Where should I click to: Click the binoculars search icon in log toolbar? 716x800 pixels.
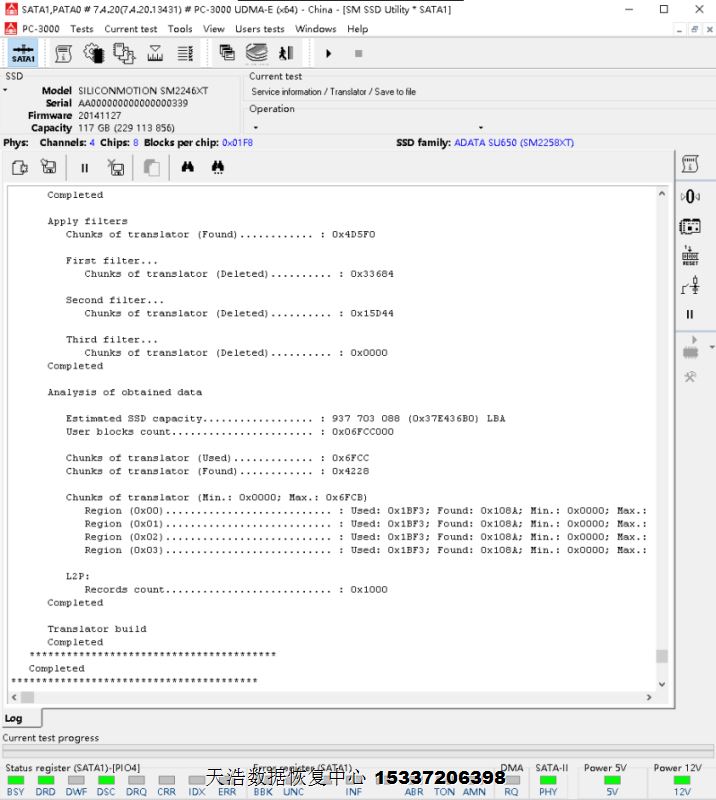(x=187, y=168)
